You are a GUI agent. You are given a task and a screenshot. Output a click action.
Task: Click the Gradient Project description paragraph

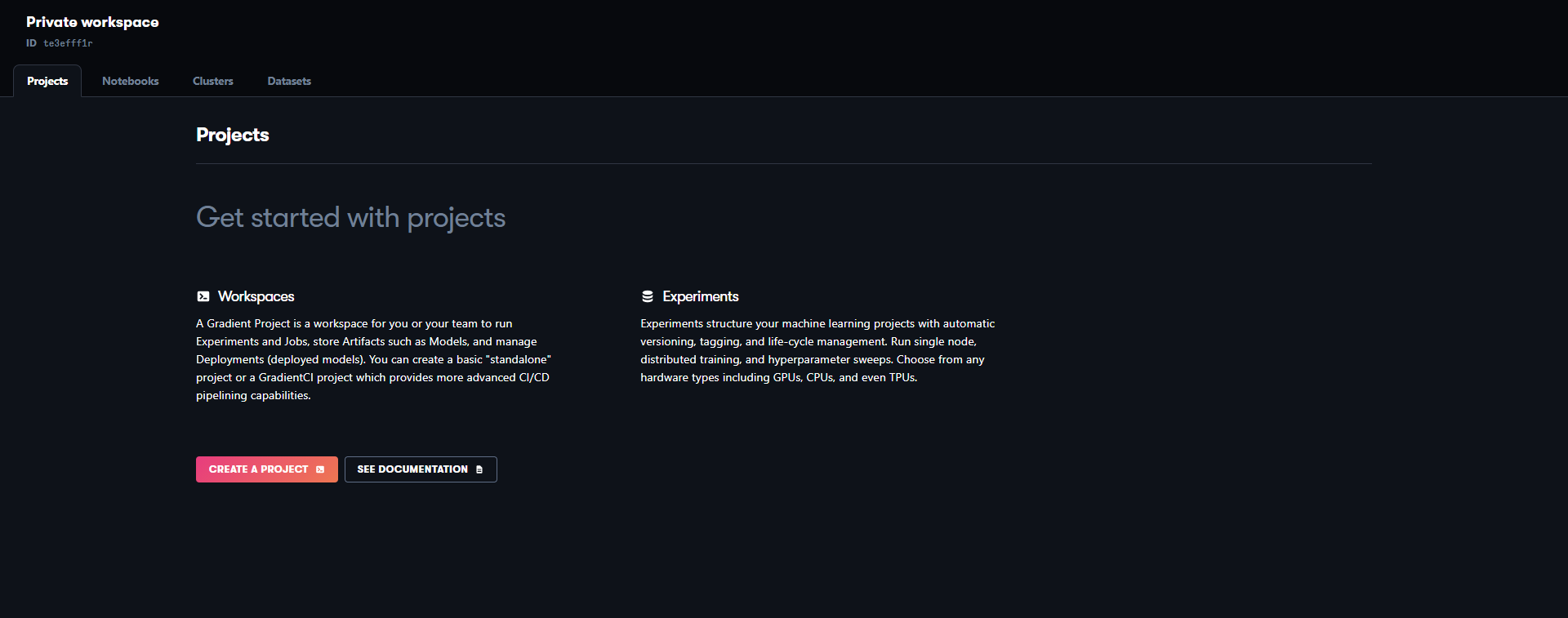(373, 359)
